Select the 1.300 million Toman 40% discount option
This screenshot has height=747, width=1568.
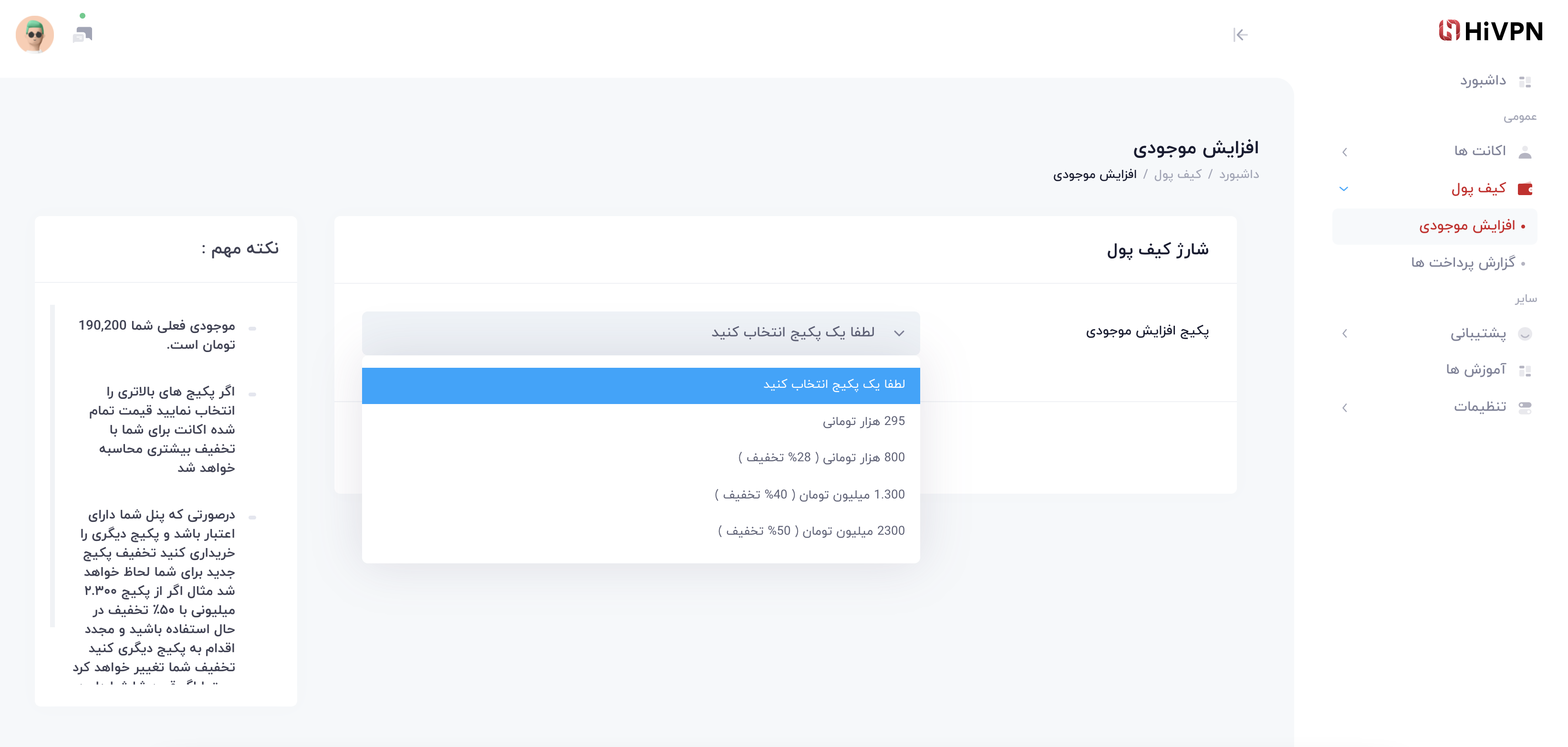pos(809,495)
